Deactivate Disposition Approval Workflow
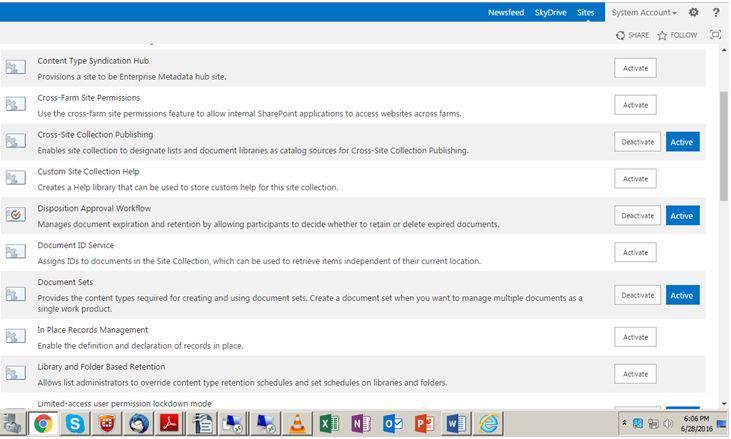Viewport: 731px width, 439px height. (x=637, y=216)
